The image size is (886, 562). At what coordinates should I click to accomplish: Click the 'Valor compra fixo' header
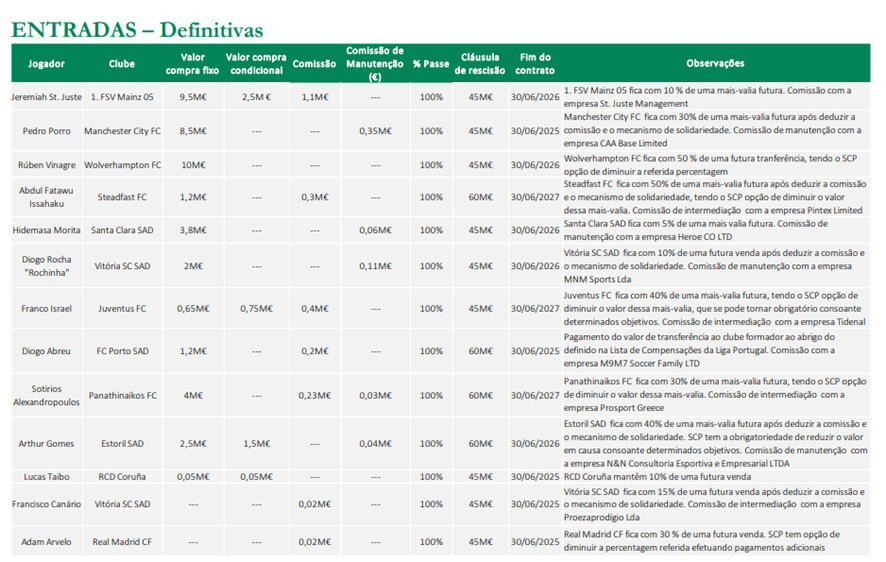(193, 64)
